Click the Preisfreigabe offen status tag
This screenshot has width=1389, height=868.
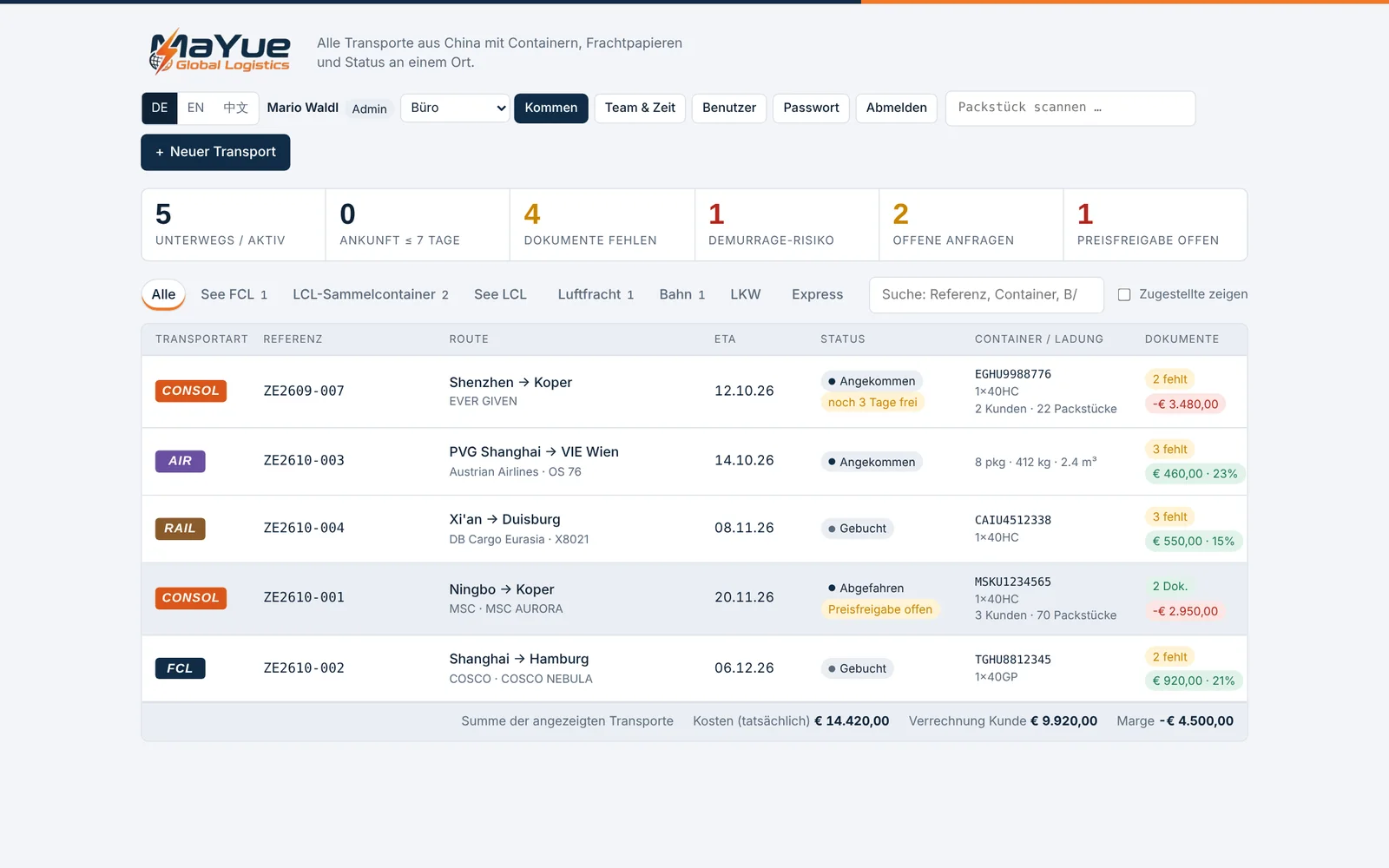point(879,609)
